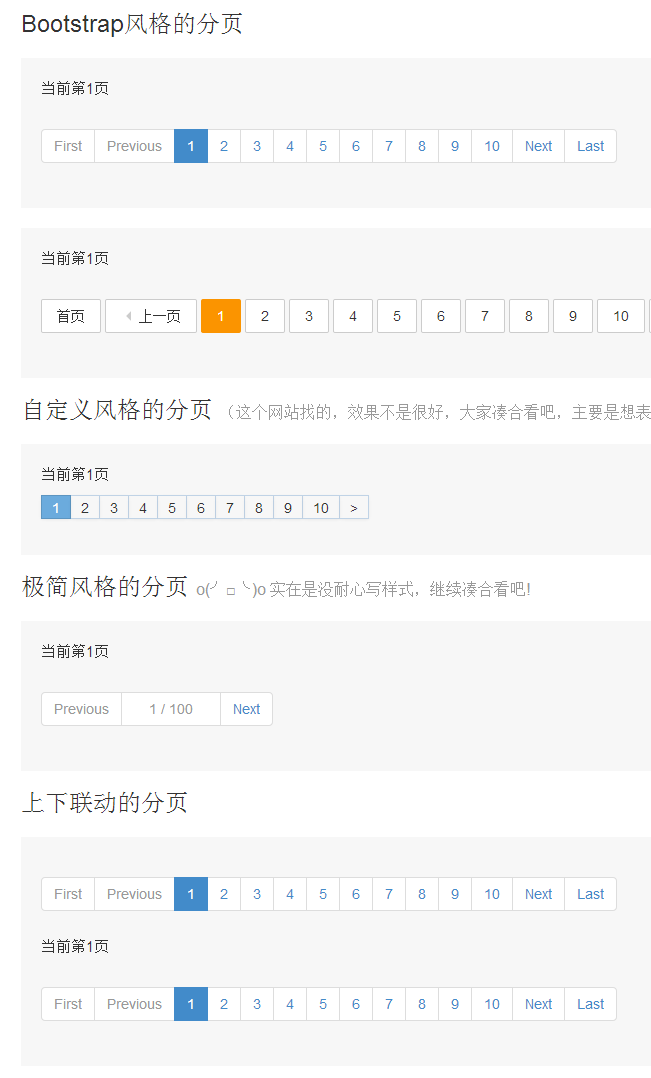
Task: Click Next beside the 1 / 100 indicator
Action: pyautogui.click(x=246, y=709)
